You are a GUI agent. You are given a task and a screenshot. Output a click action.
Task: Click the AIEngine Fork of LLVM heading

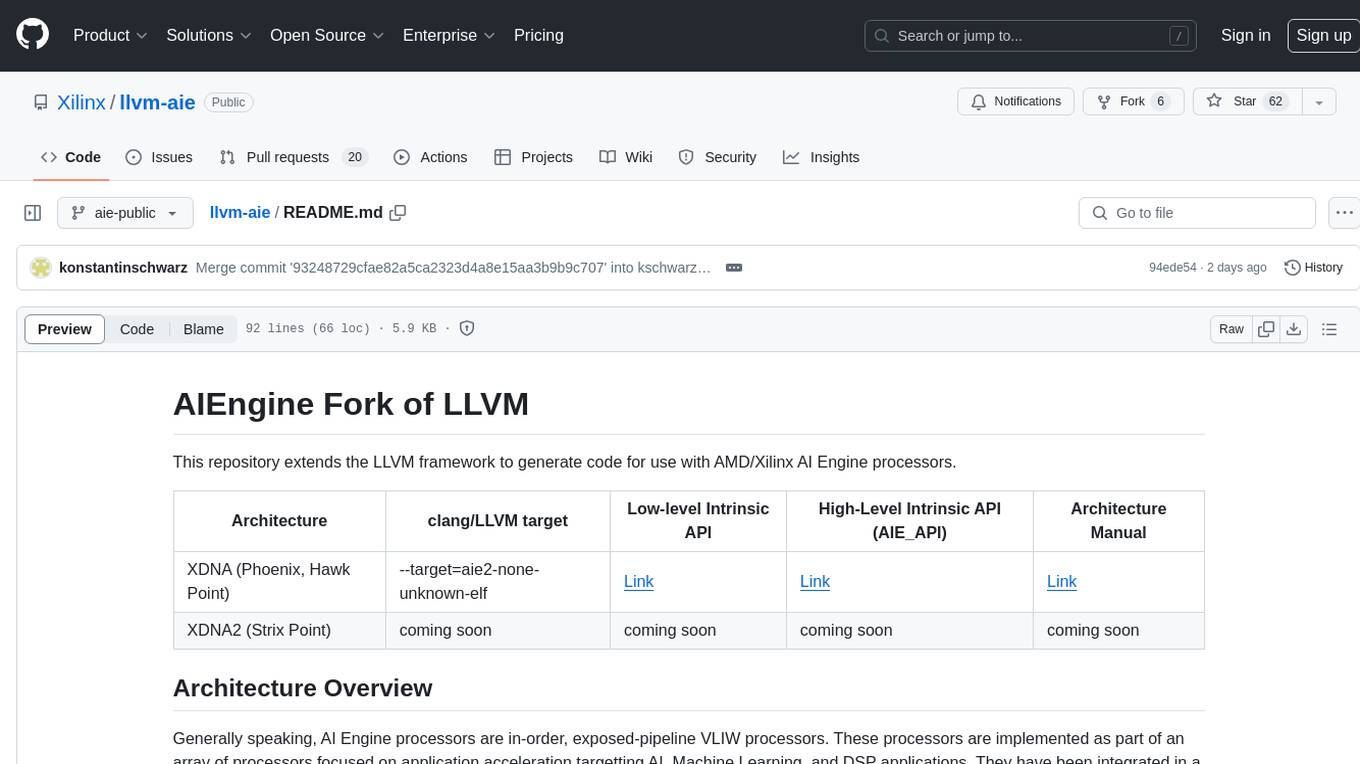tap(351, 404)
